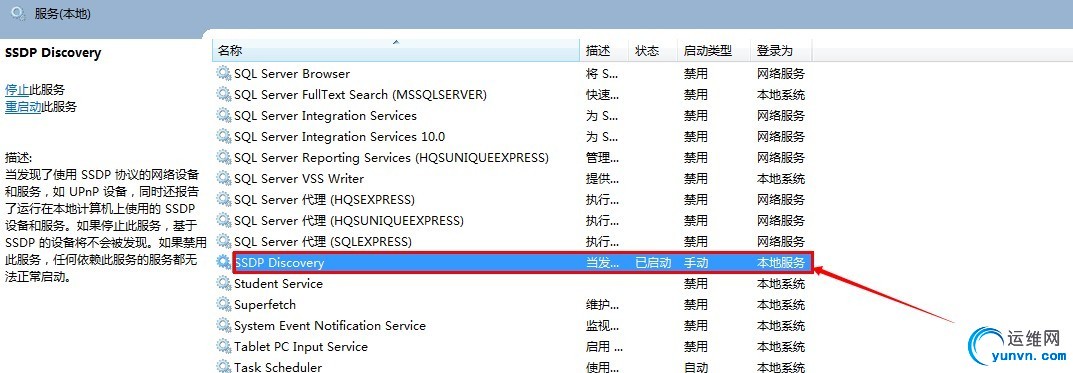Select SQL Server Integration Services 10.0 name
The image size is (1073, 373).
point(339,136)
